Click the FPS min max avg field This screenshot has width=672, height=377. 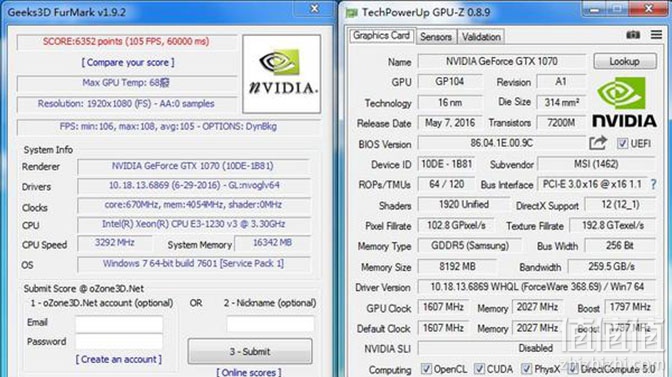(168, 127)
